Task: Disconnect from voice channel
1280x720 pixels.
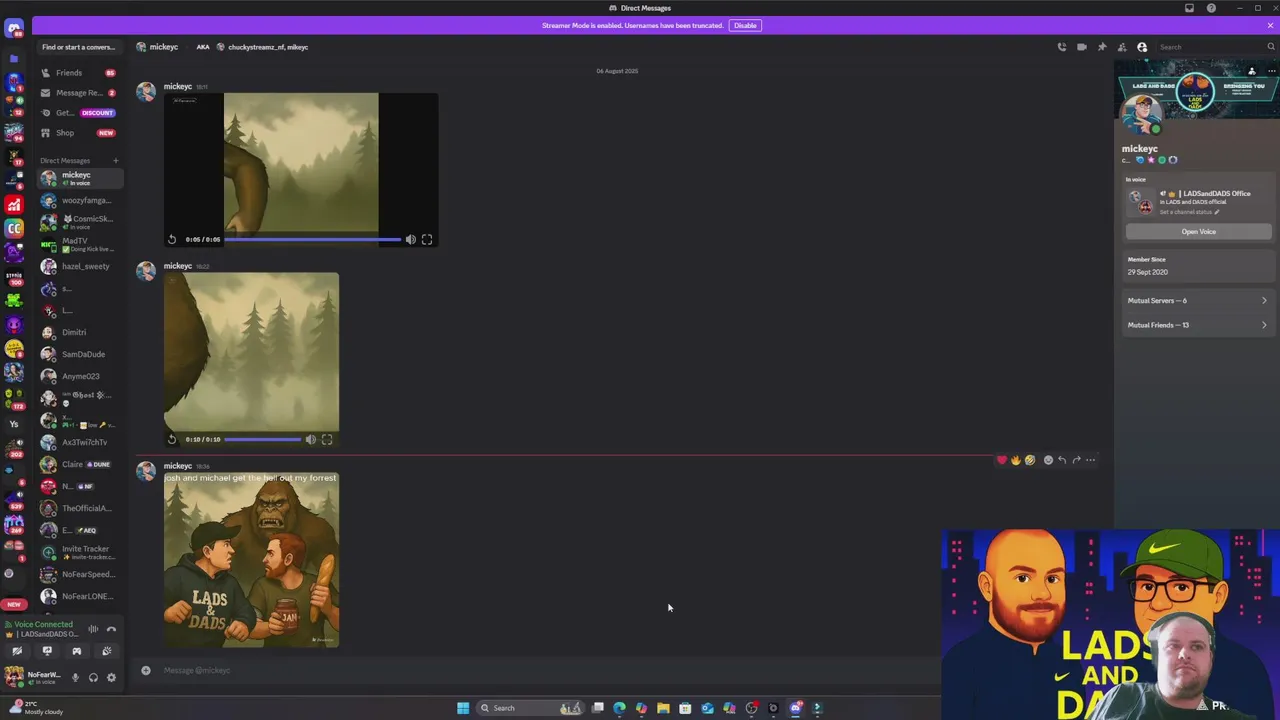Action: point(111,629)
